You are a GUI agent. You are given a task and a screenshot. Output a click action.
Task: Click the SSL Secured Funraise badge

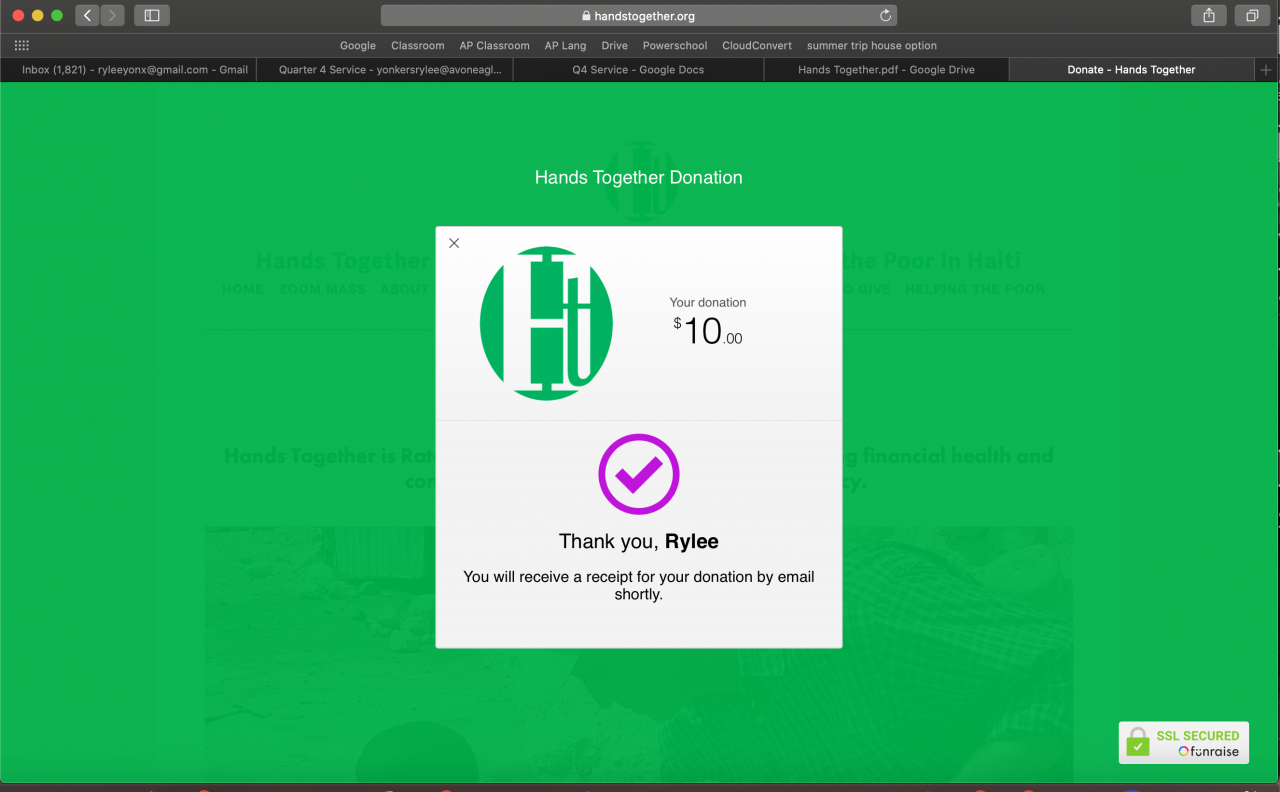tap(1184, 743)
